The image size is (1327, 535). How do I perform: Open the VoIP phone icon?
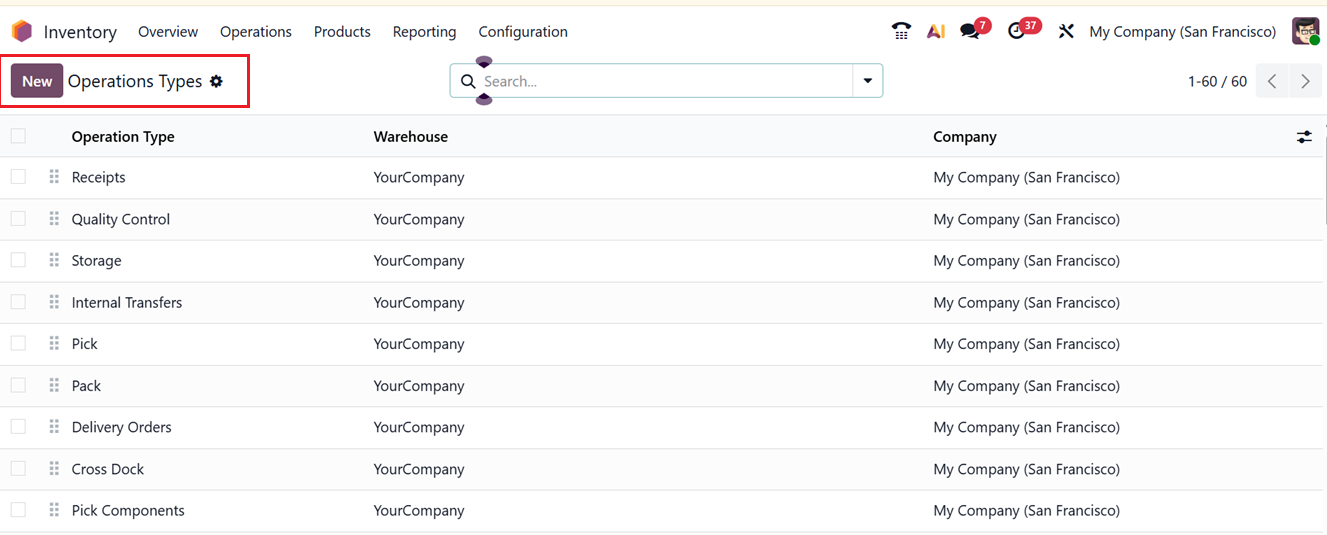[x=901, y=31]
